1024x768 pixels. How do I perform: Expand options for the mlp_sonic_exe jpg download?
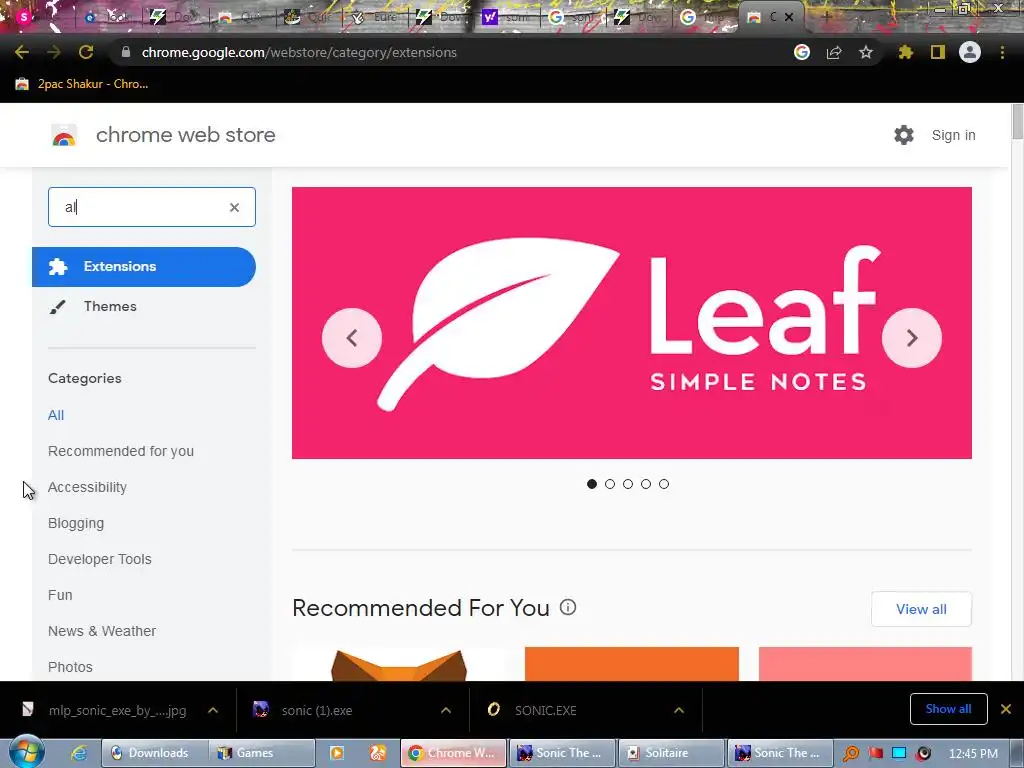tap(213, 711)
